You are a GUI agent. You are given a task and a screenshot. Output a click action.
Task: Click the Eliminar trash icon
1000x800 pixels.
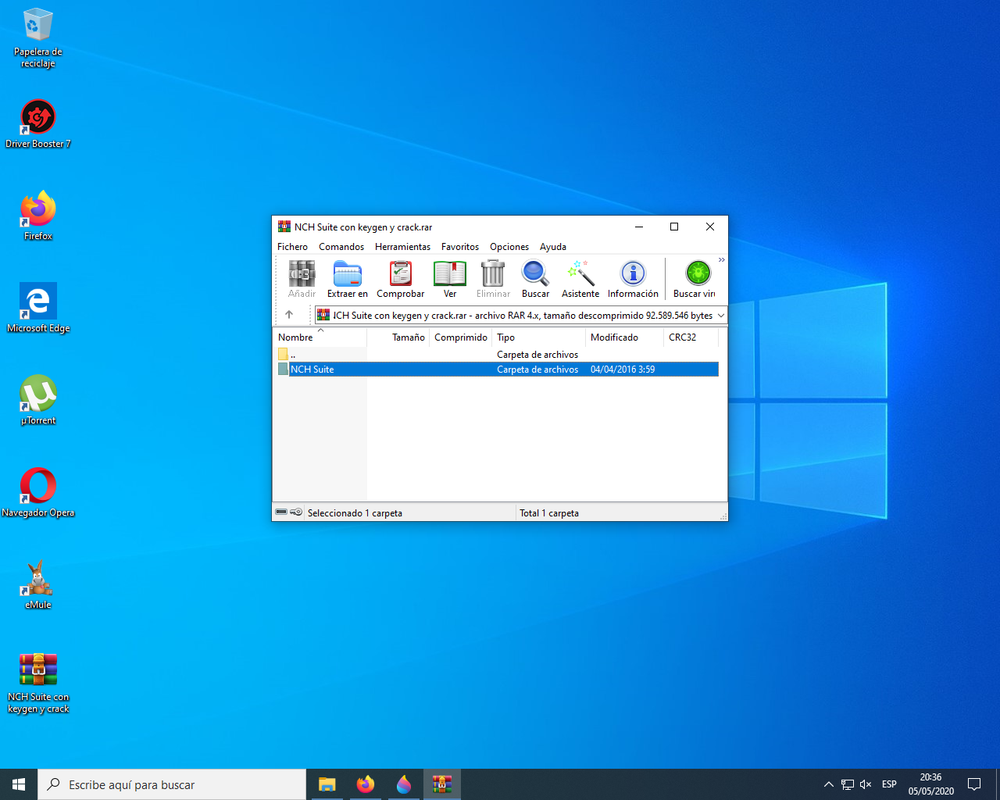[x=493, y=279]
